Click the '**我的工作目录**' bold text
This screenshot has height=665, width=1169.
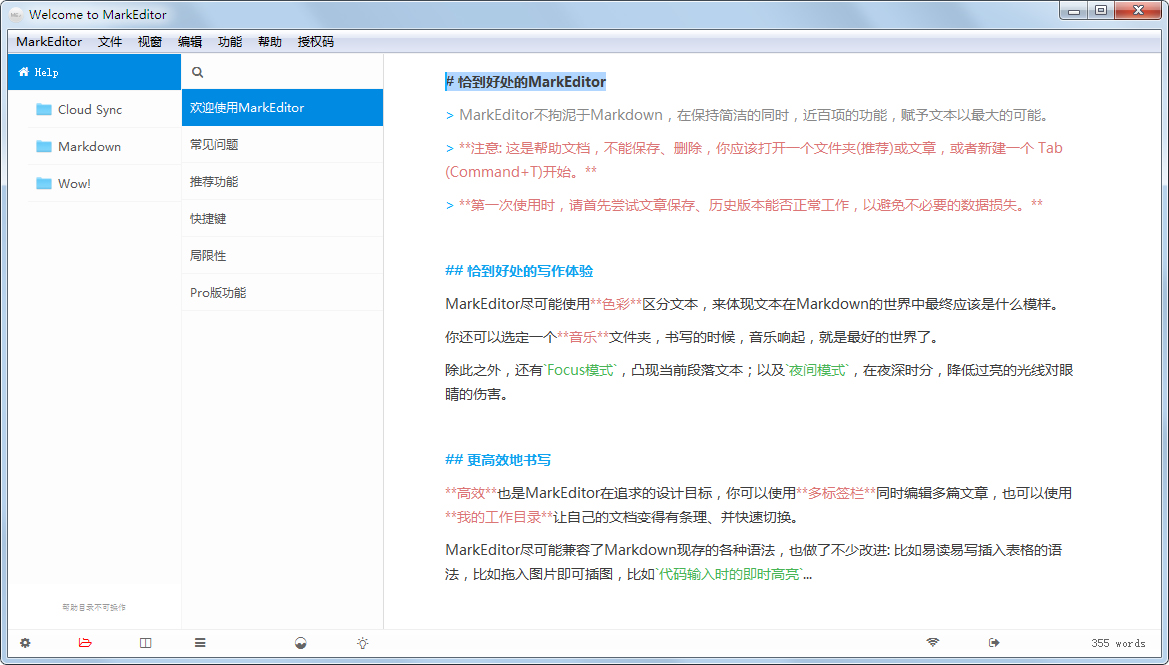tap(499, 517)
